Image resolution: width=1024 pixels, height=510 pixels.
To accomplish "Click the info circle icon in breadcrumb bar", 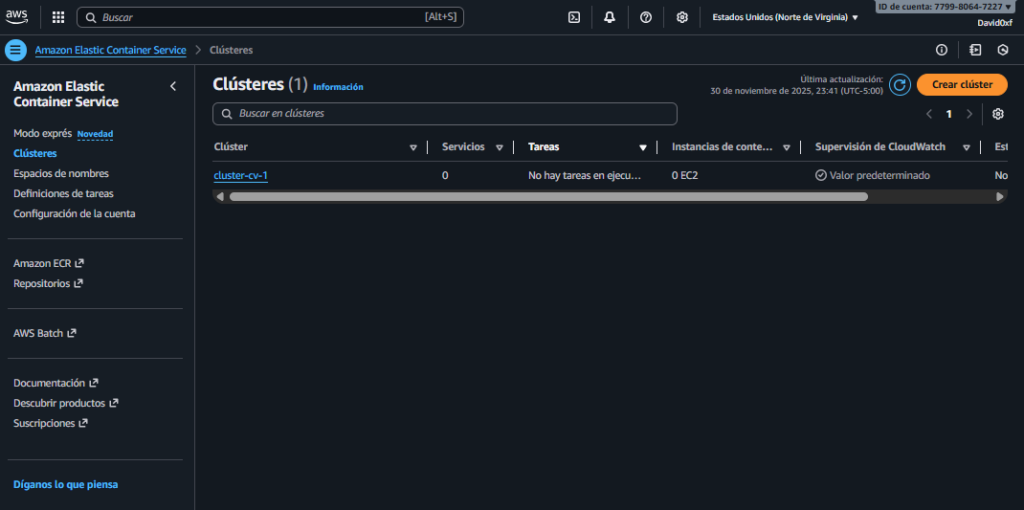I will [941, 50].
